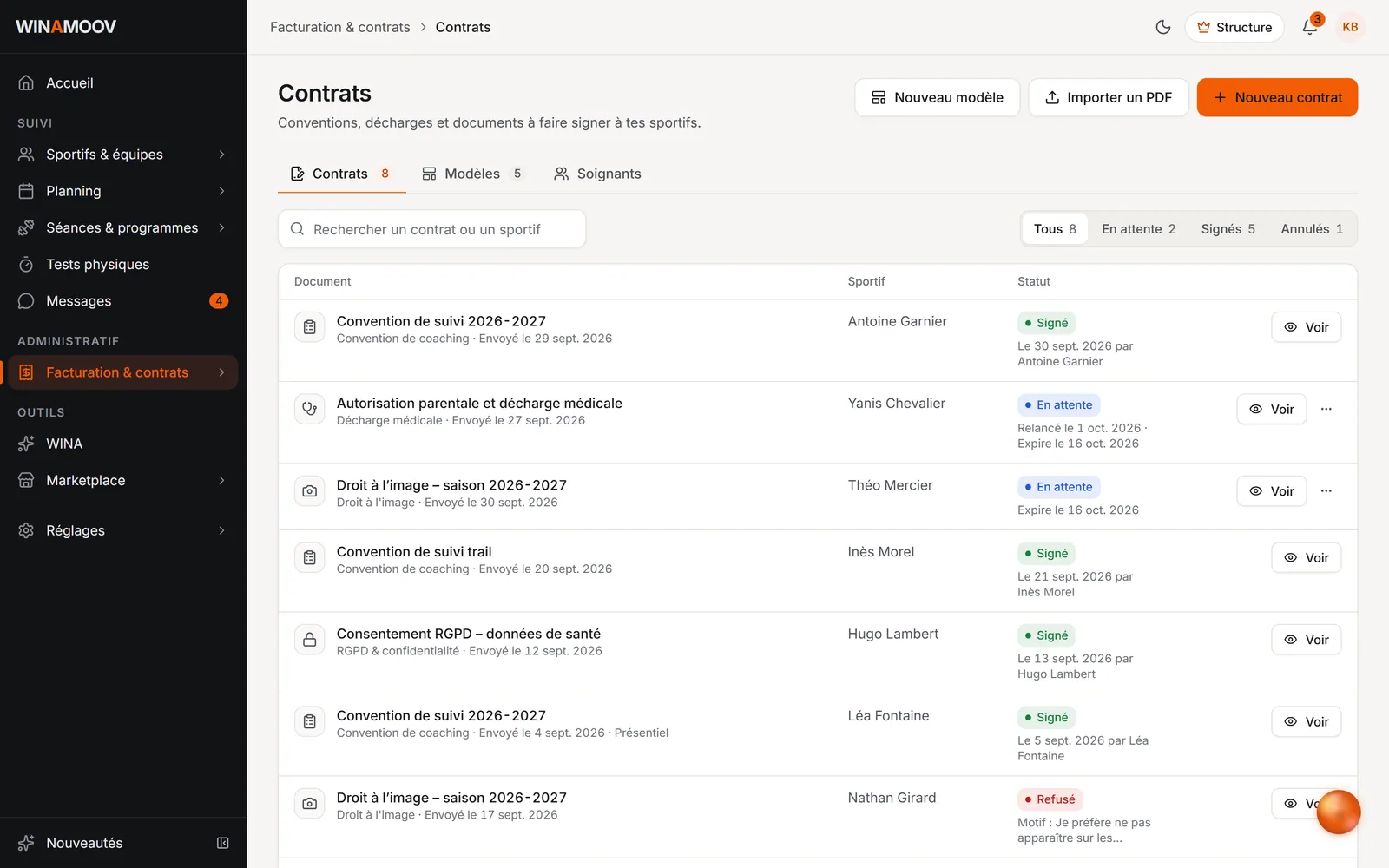The height and width of the screenshot is (868, 1389).
Task: Click camera icon of Nathan Girard's contract
Action: click(310, 804)
